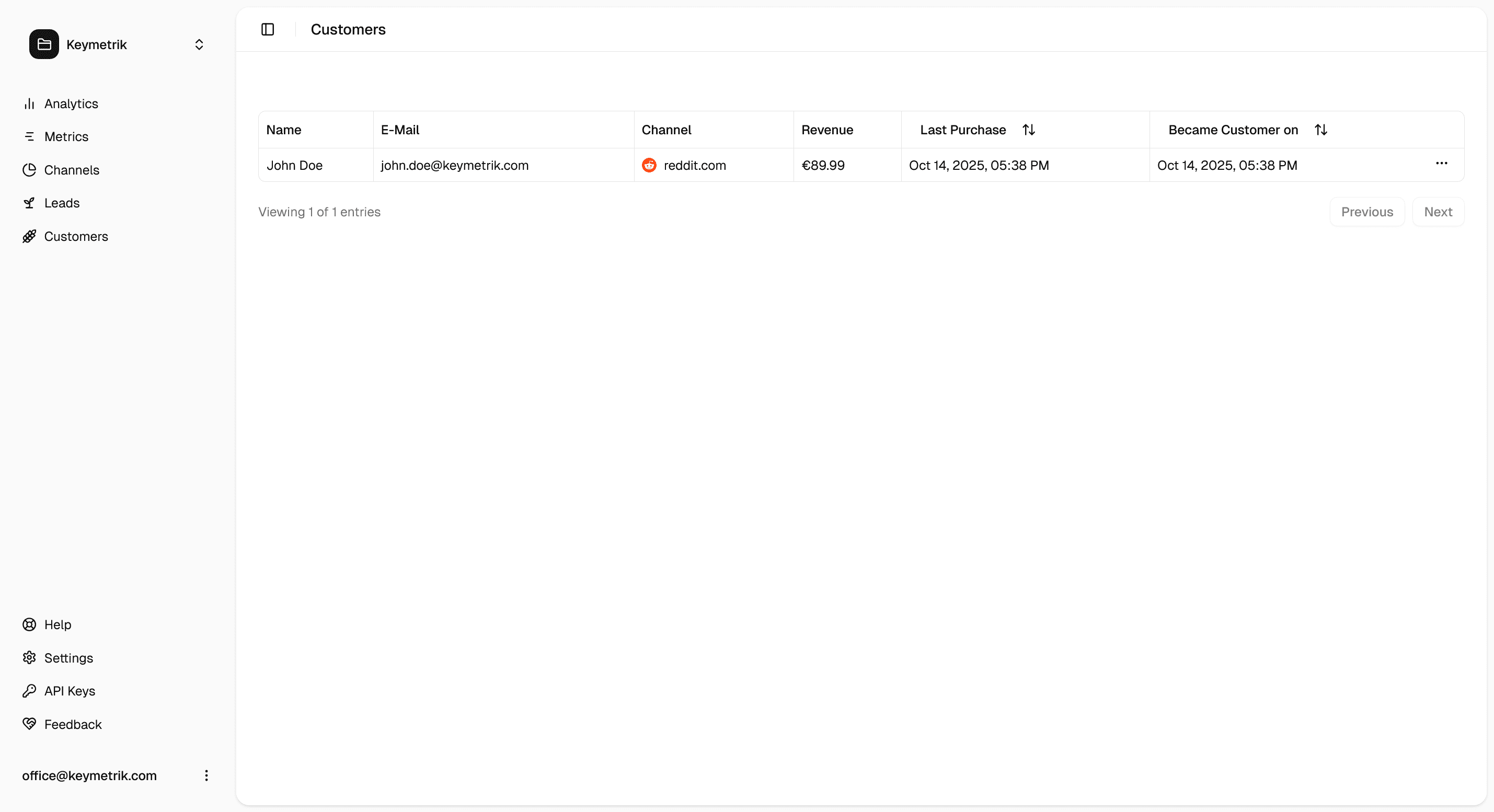1494x812 pixels.
Task: Click the Next pagination button
Action: click(x=1438, y=212)
